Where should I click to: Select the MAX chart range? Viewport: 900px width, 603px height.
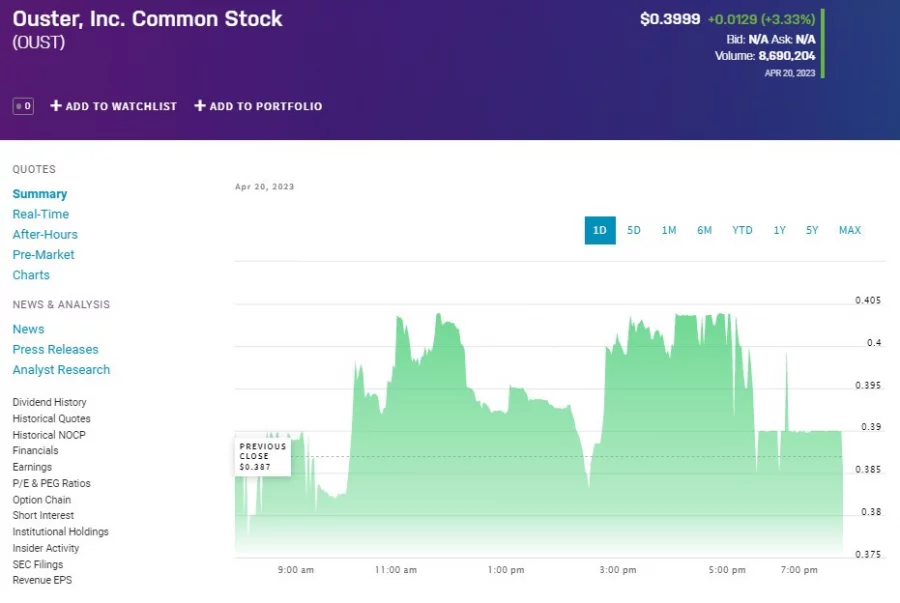(x=850, y=230)
